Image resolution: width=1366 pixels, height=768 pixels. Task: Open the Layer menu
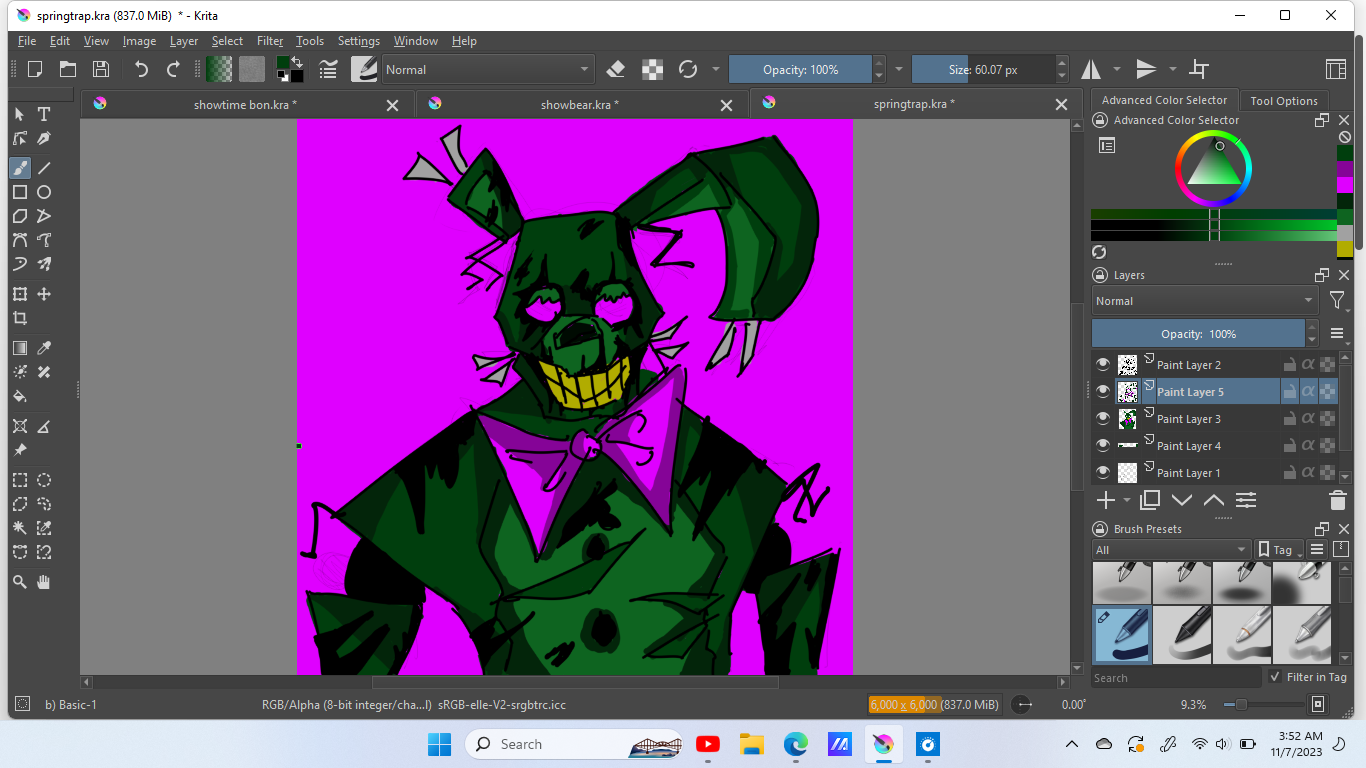tap(184, 41)
